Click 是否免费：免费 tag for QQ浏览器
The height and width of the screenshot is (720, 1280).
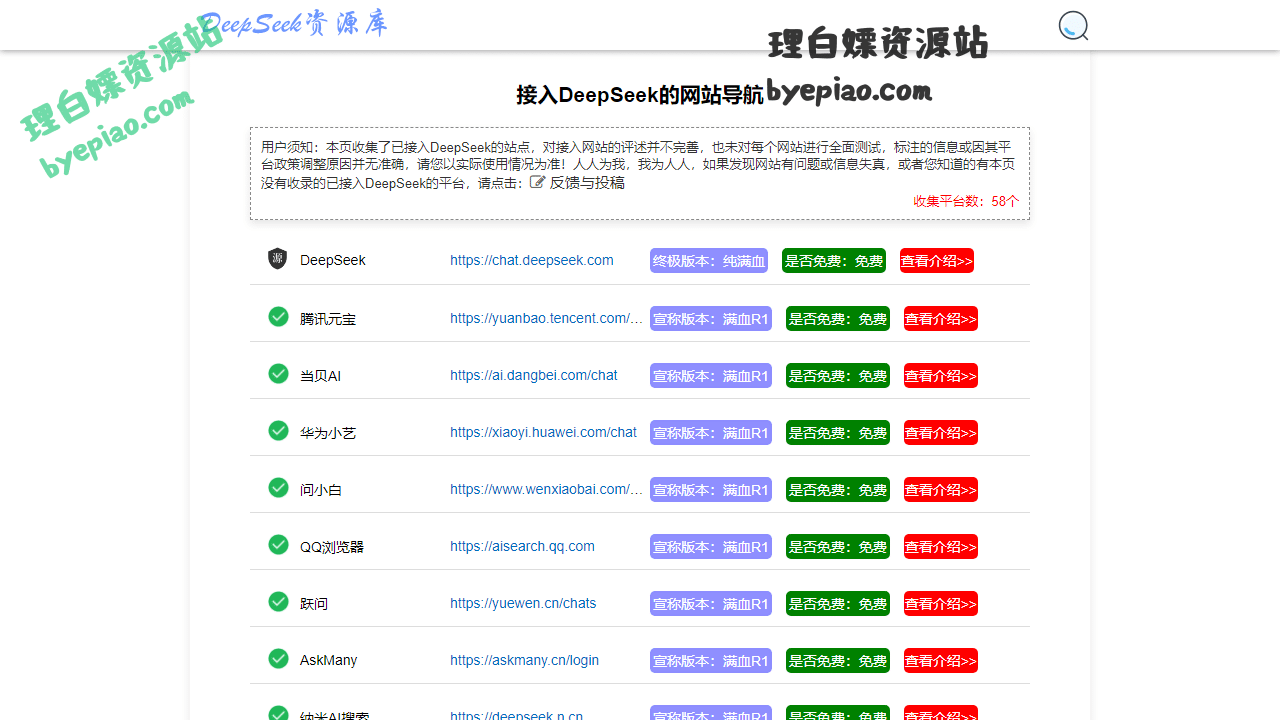(838, 547)
